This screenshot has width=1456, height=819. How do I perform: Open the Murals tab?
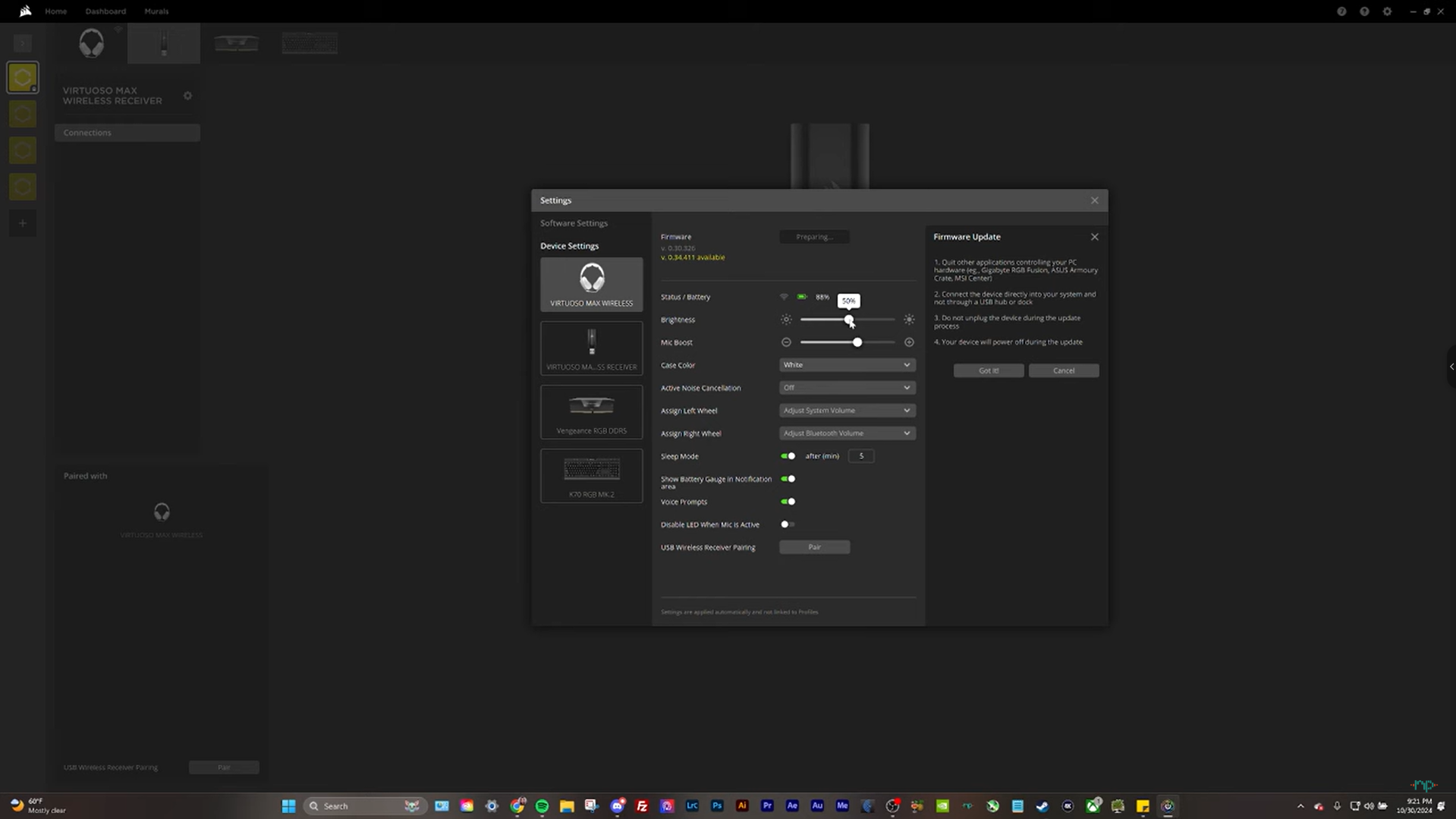coord(156,11)
